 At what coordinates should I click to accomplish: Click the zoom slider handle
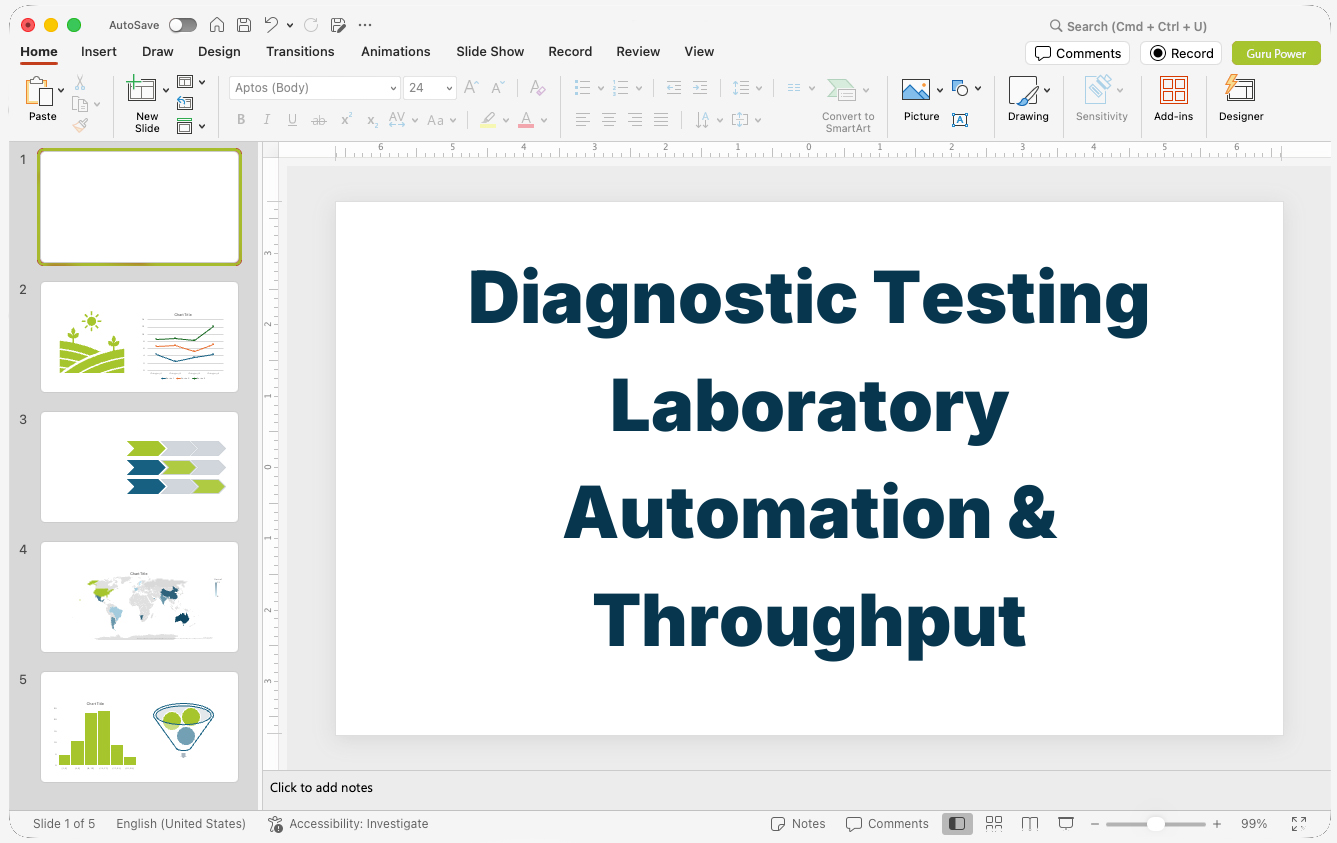point(1155,824)
